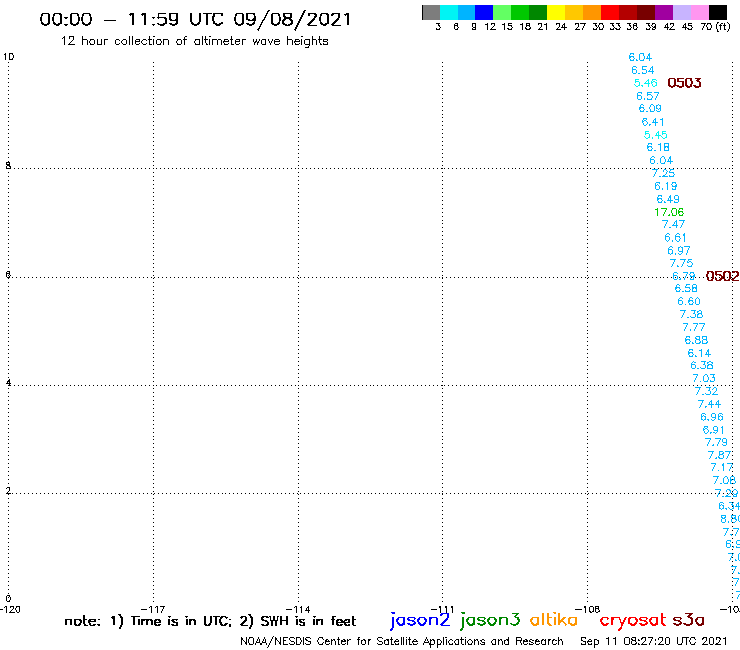Click the 7.47 wave height reading
The width and height of the screenshot is (740, 650).
pyautogui.click(x=673, y=225)
